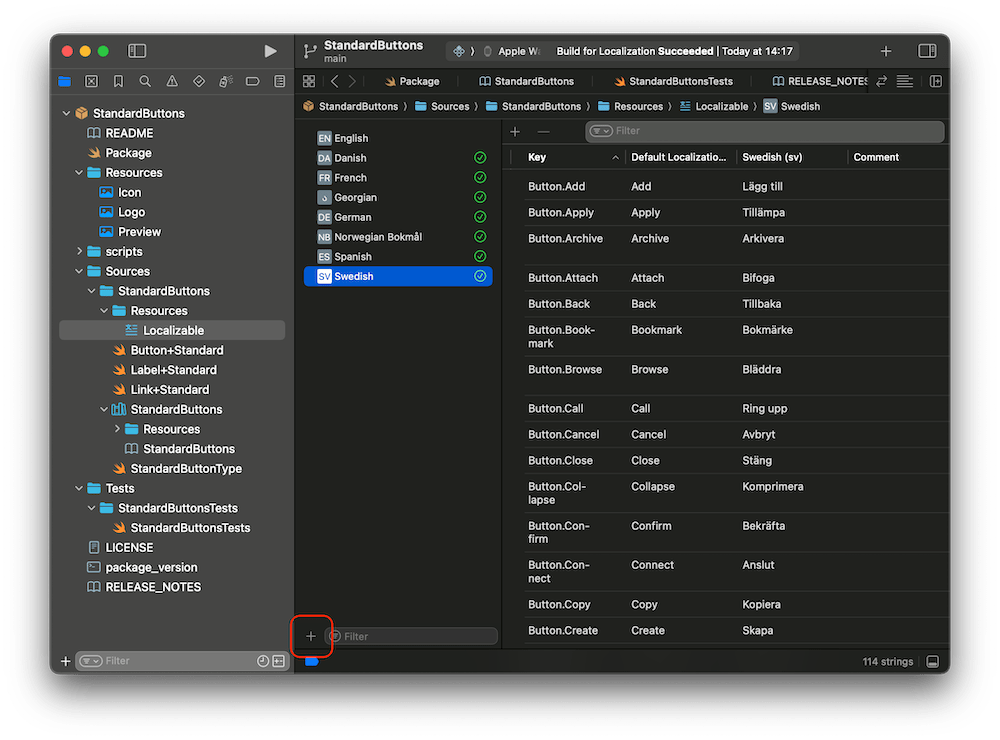Screen dimensions: 1000x740
Task: Switch to the RELEASE_NOTES tab
Action: [820, 81]
